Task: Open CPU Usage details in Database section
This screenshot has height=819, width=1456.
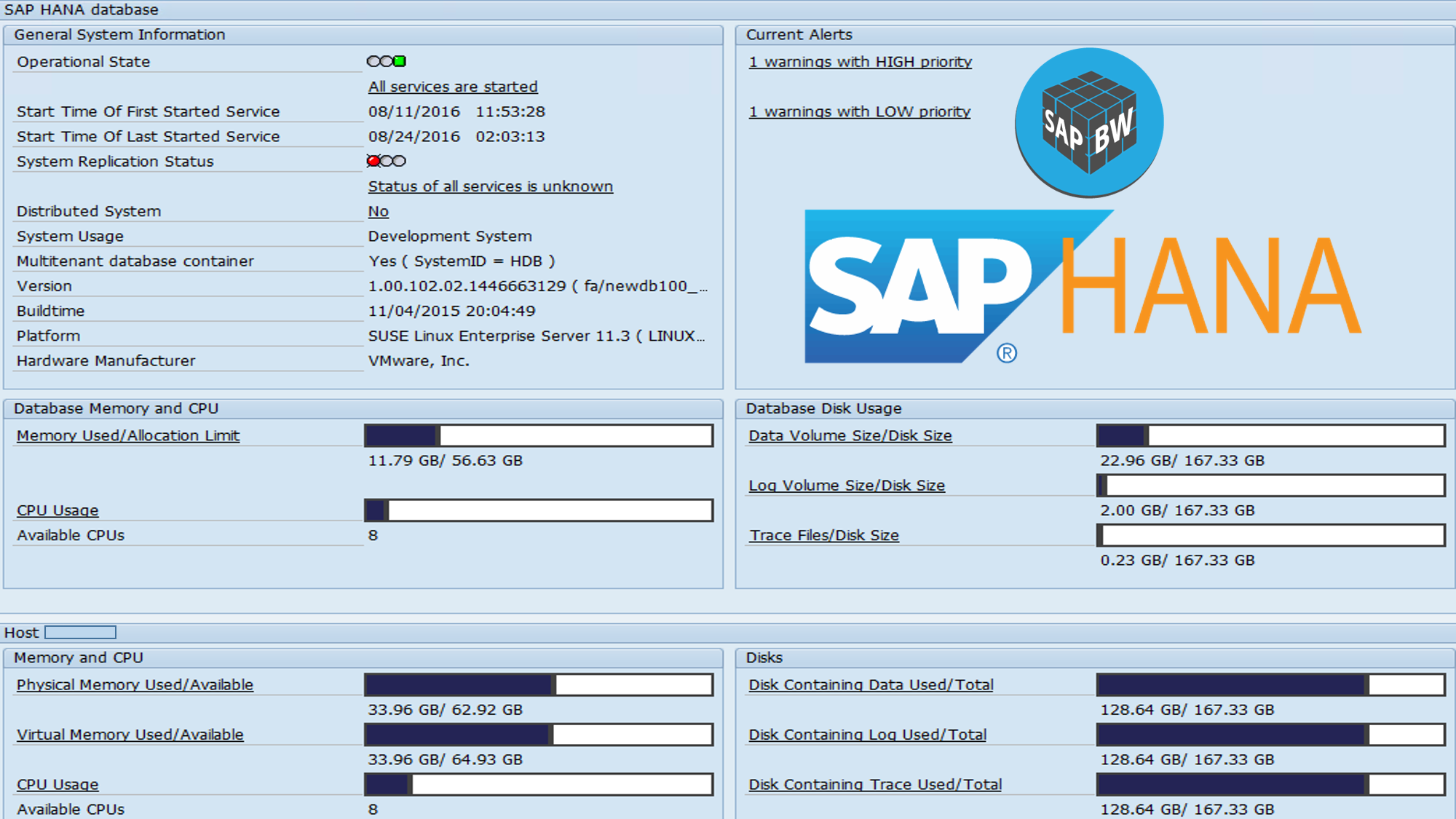Action: click(57, 510)
